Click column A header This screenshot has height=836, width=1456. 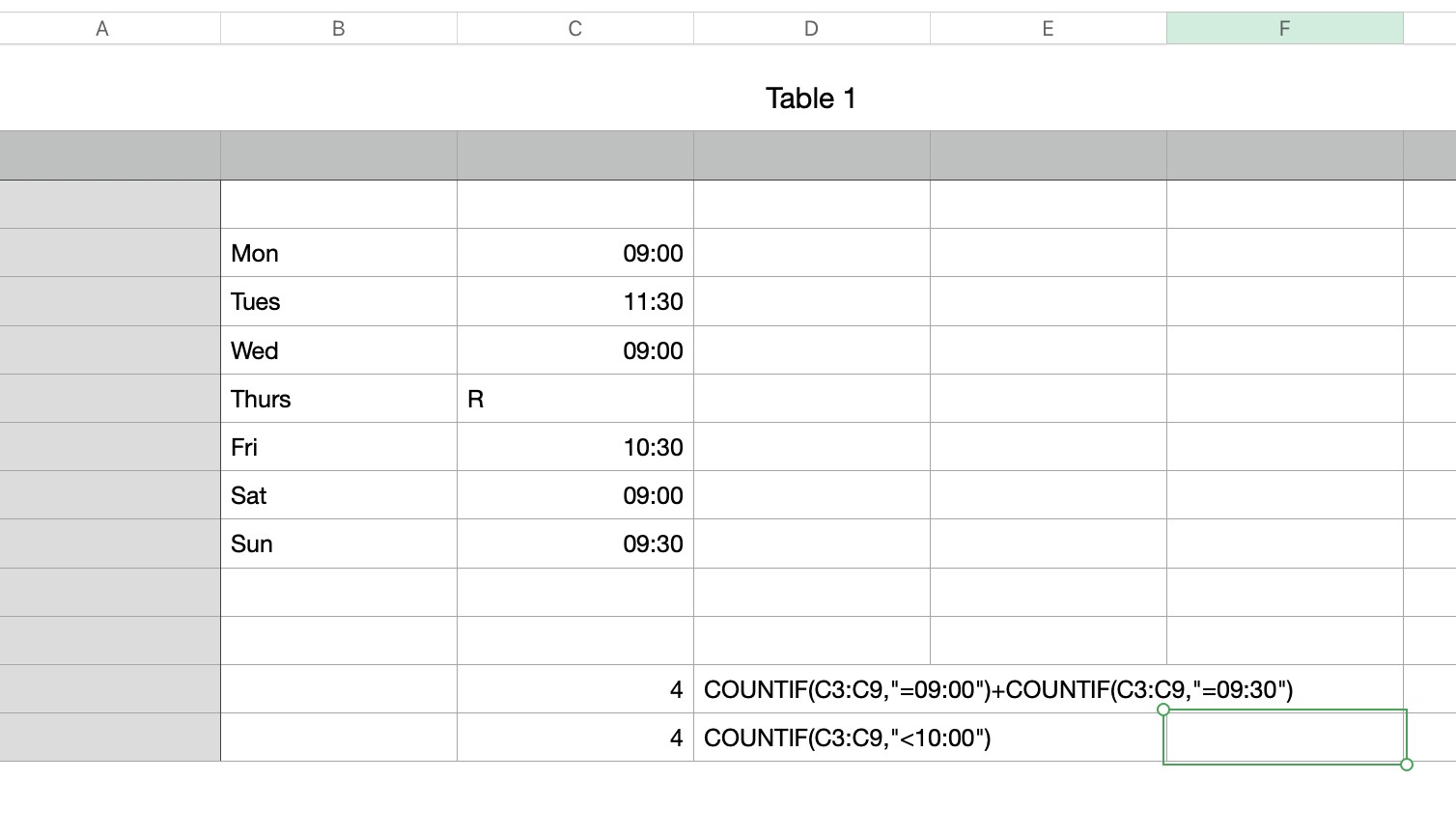point(102,28)
